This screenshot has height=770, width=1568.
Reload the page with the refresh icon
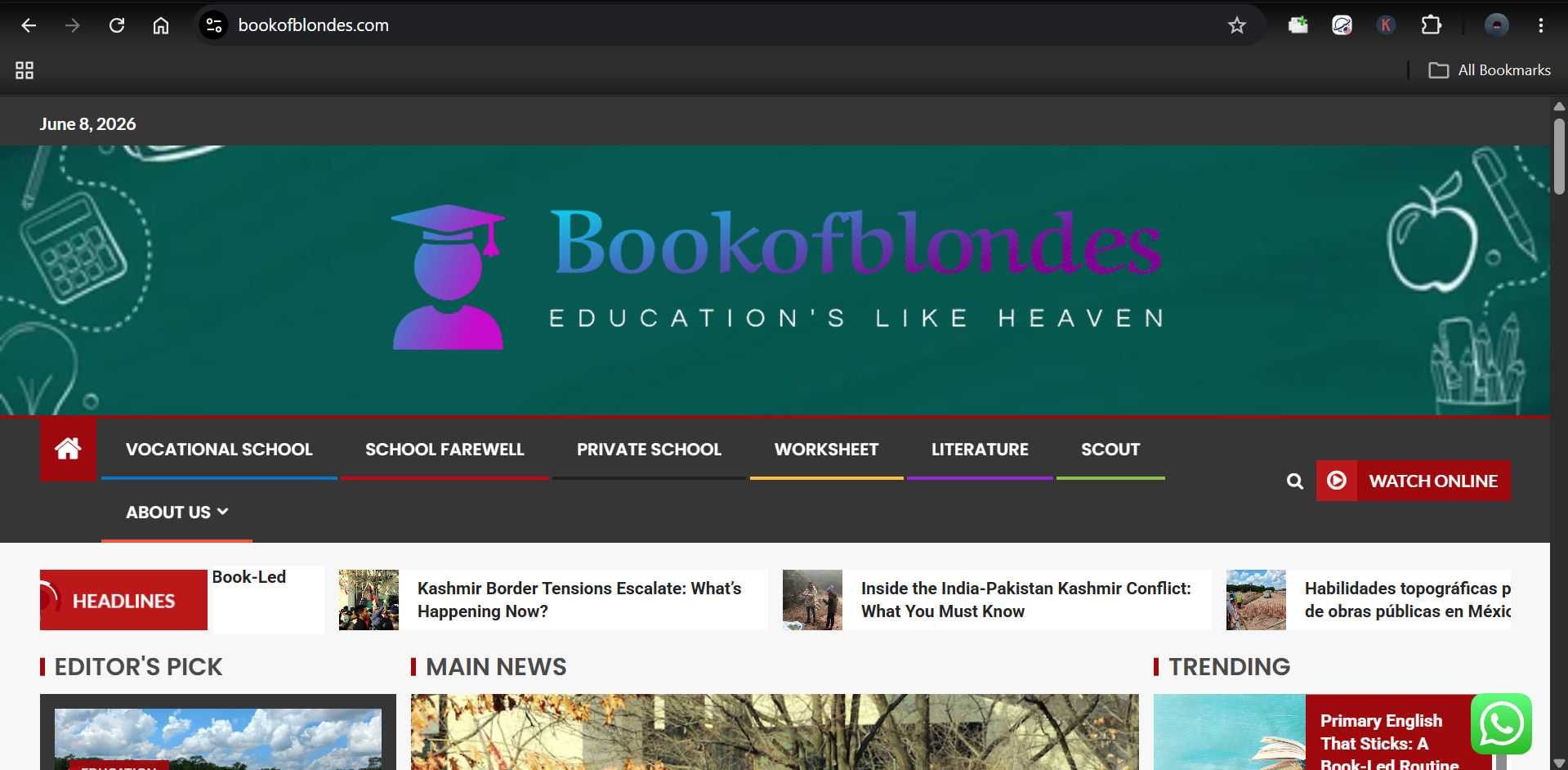[117, 25]
